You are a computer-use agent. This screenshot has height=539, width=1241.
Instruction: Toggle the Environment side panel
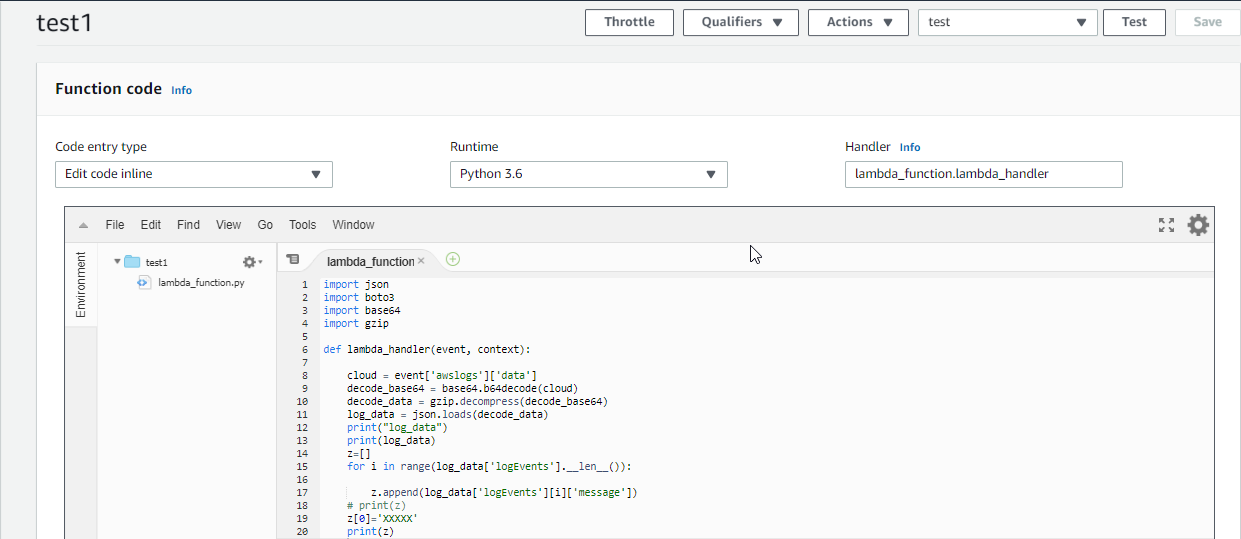click(81, 285)
